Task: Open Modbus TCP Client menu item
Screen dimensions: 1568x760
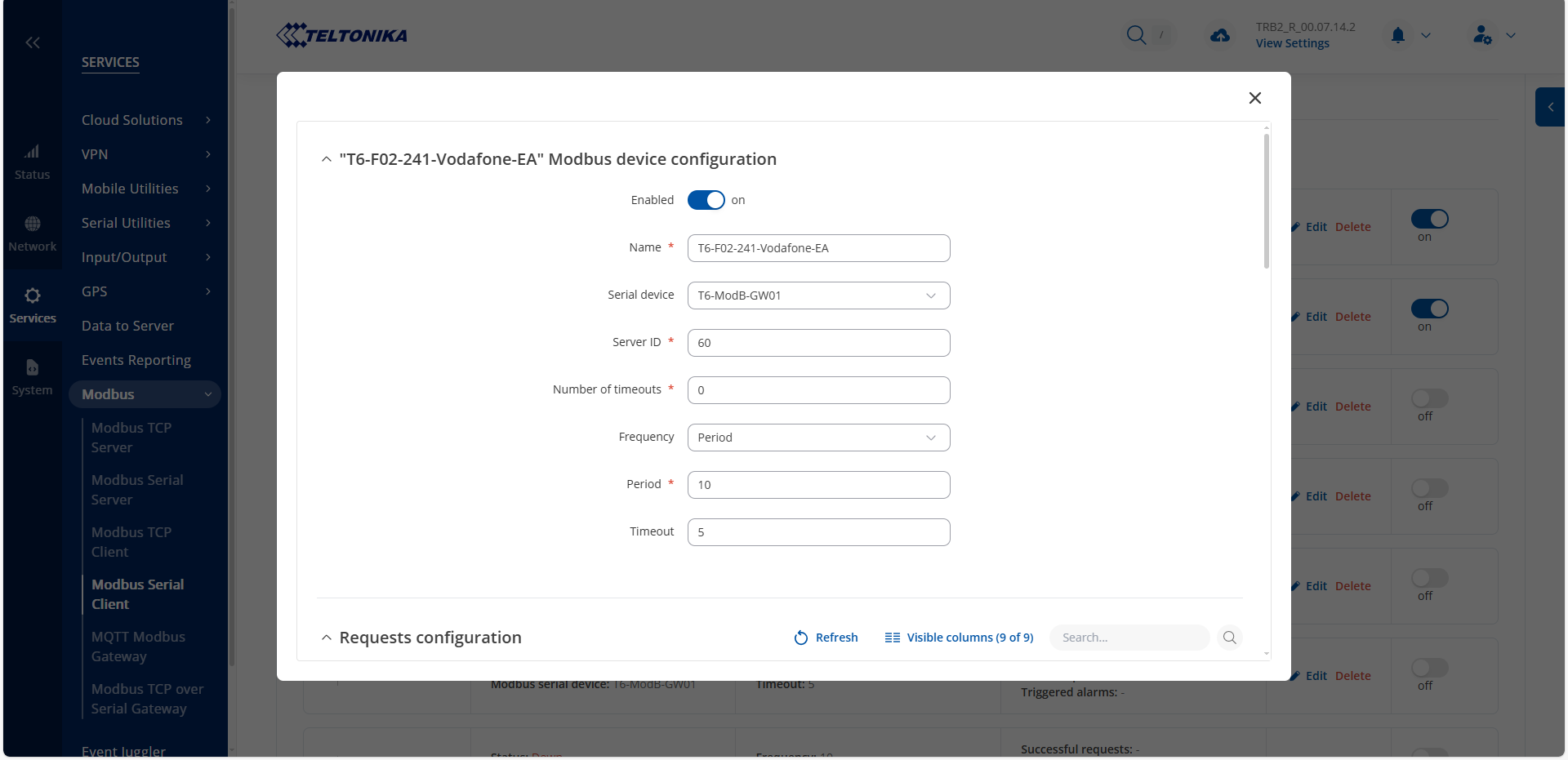Action: pos(131,542)
